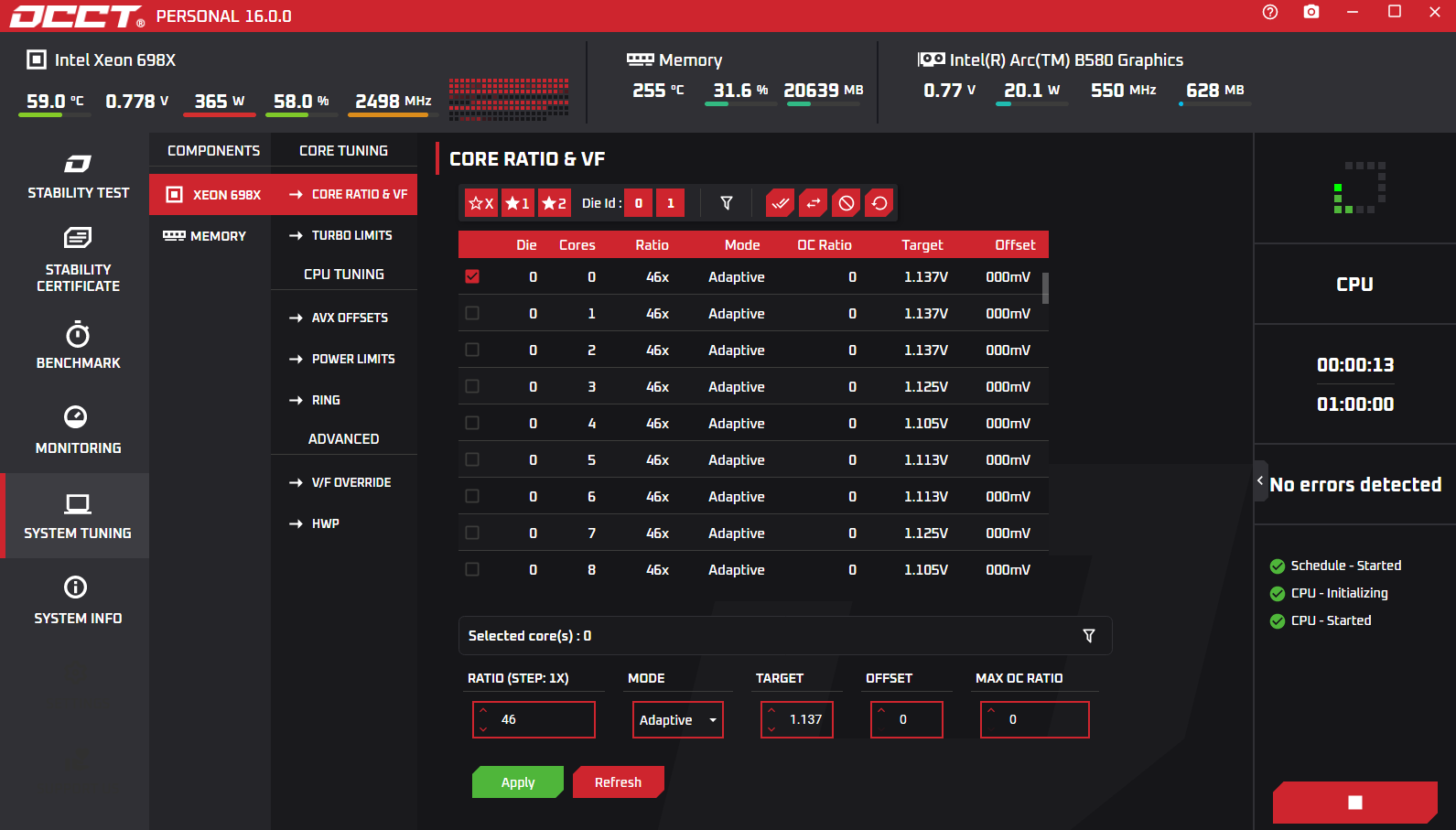Click the select-all double checkmark icon
Screen dimensions: 1456x830
pyautogui.click(x=780, y=203)
